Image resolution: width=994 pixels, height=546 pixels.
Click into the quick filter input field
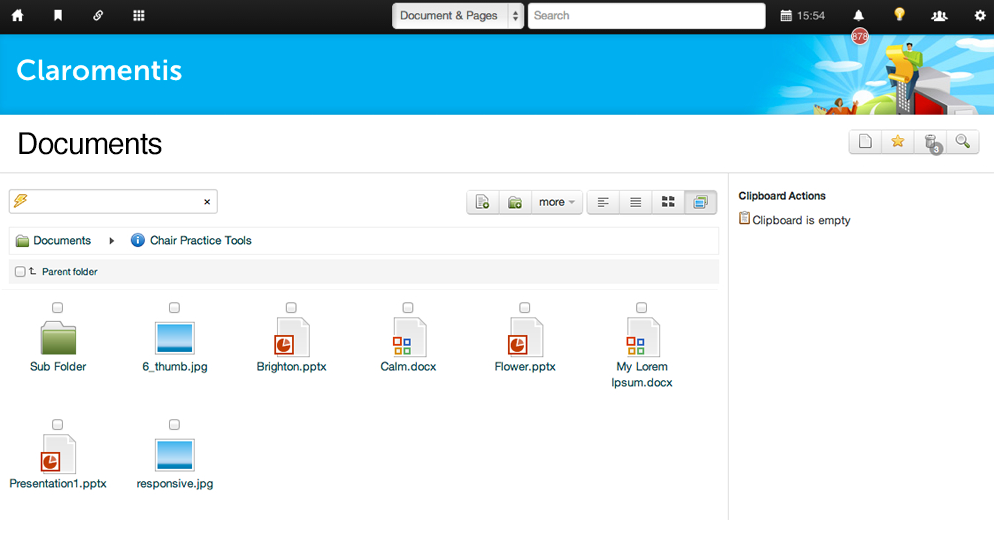pyautogui.click(x=114, y=202)
